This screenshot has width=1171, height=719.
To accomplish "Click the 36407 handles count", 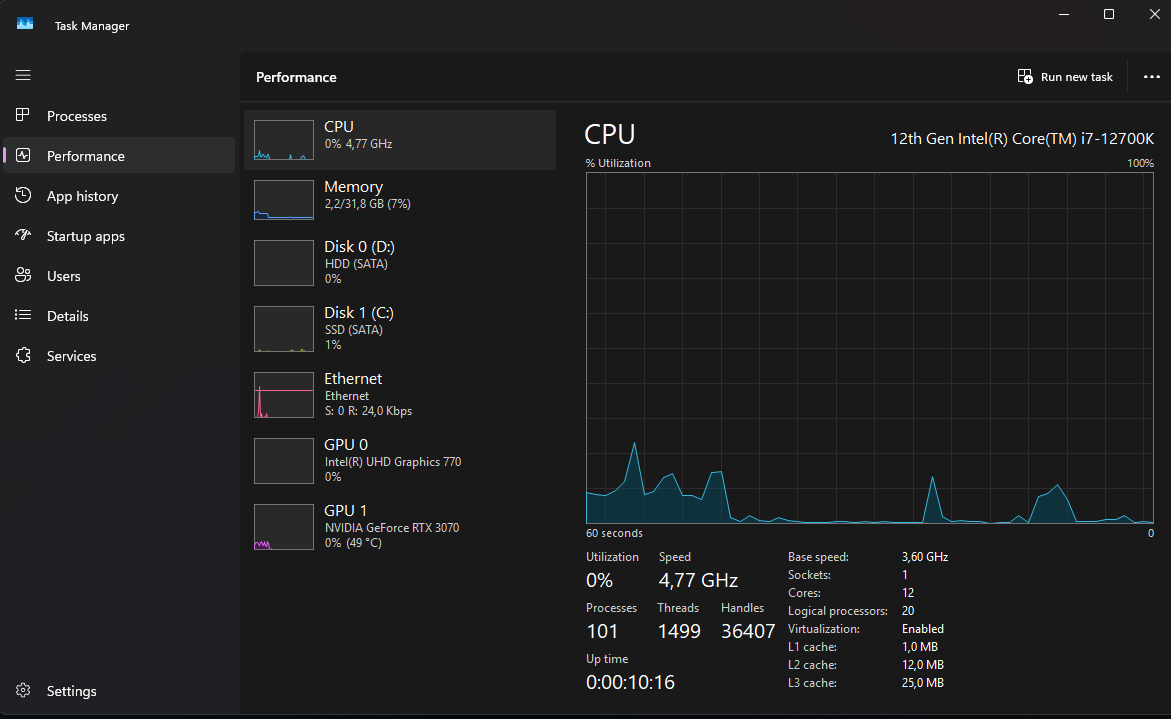I will coord(748,631).
